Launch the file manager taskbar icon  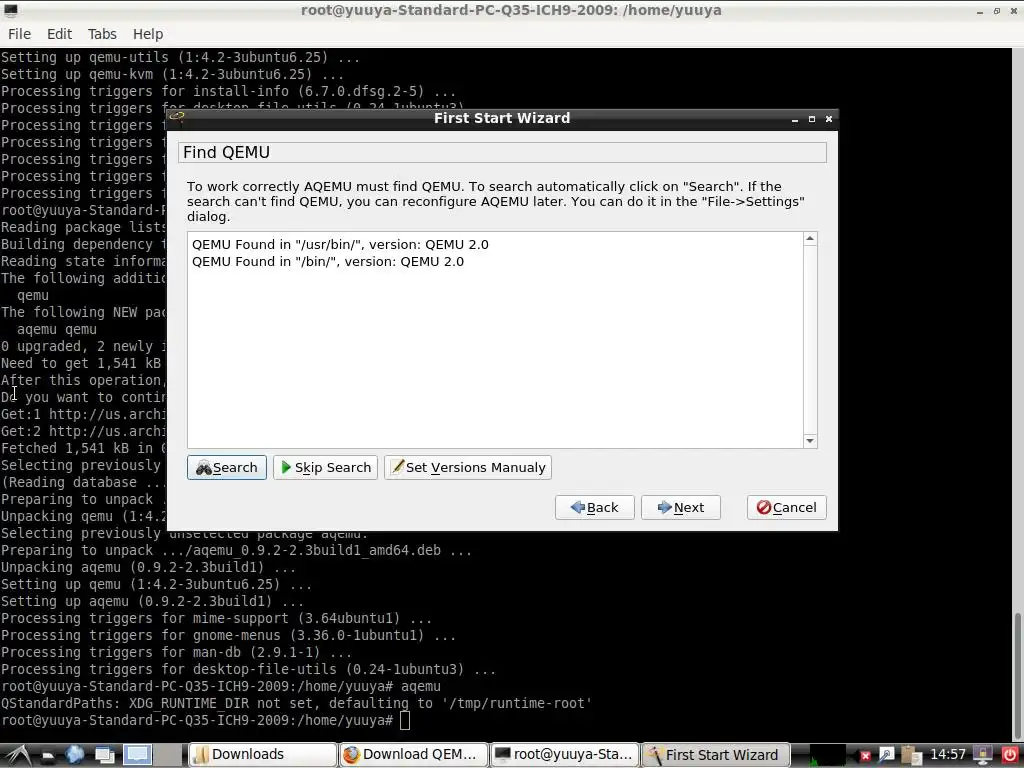coord(48,756)
